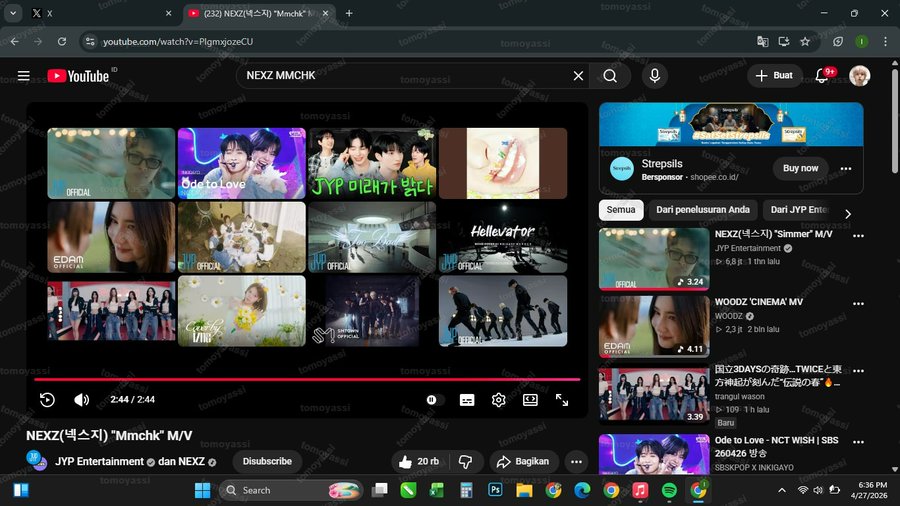Open Chrome tab search dropdown
The image size is (900, 506).
click(x=13, y=13)
